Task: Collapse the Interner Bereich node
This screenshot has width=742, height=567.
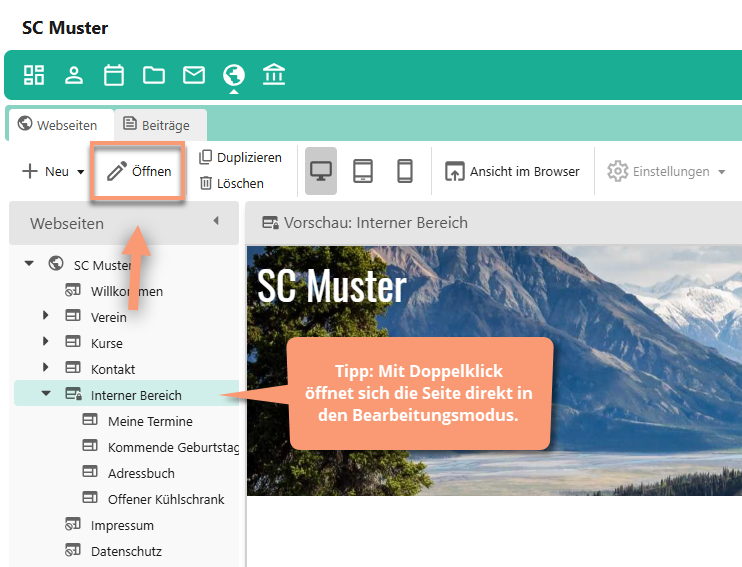Action: [x=46, y=393]
